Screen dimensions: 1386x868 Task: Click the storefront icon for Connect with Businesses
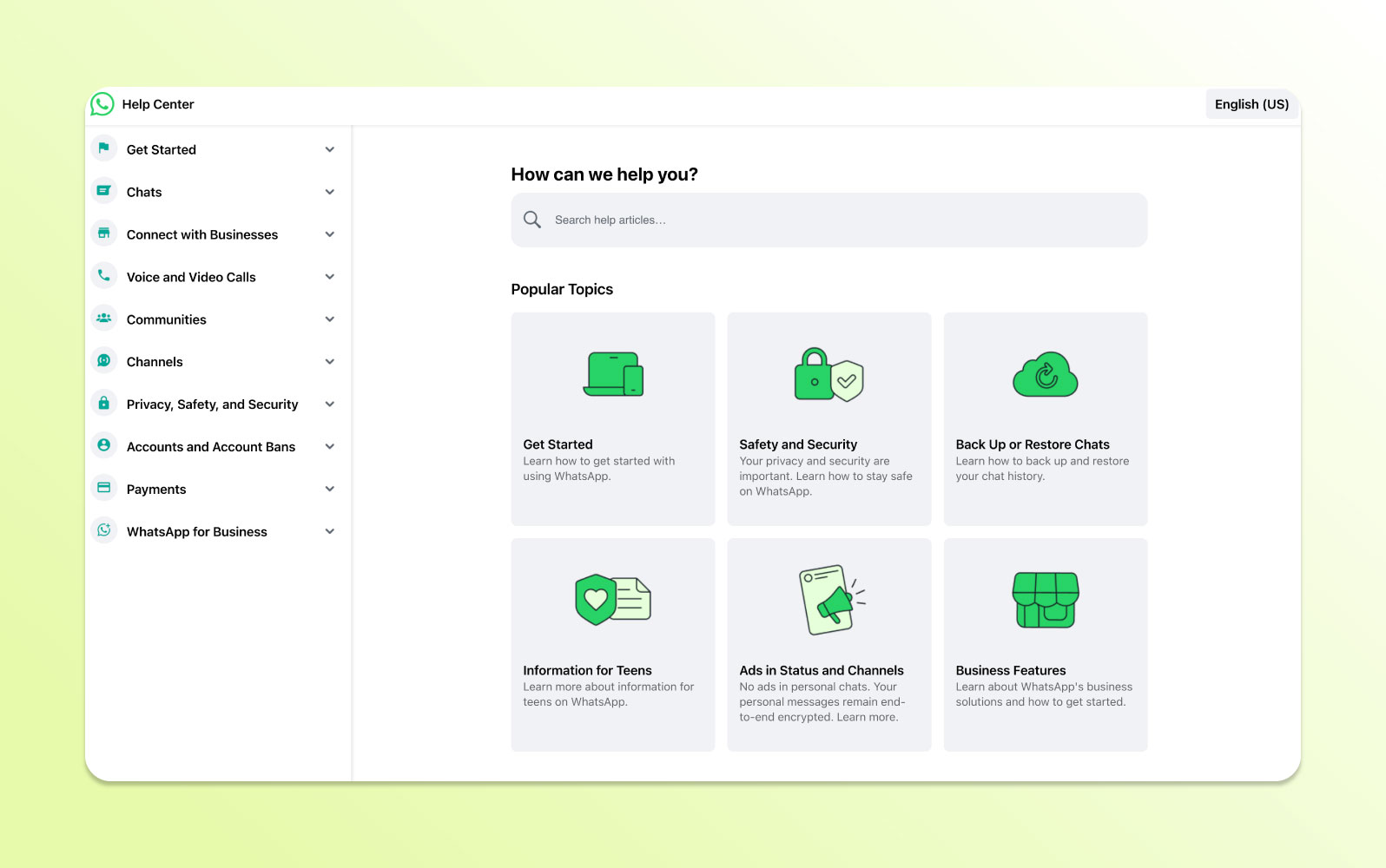104,233
